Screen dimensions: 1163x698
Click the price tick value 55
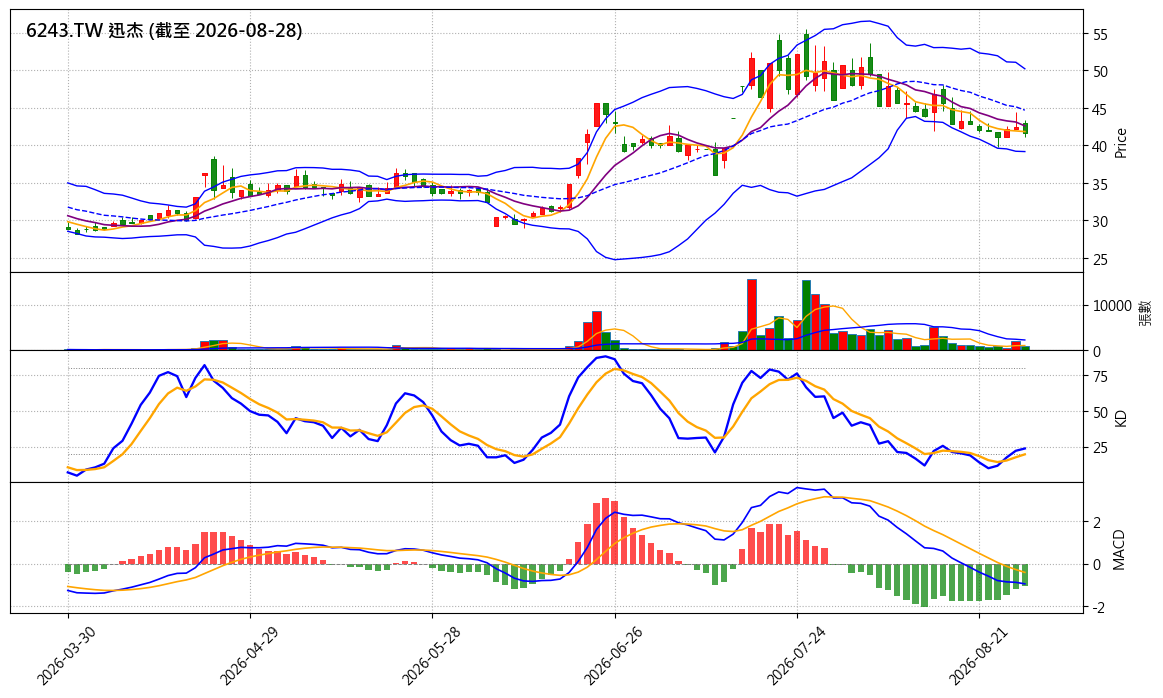point(1100,35)
